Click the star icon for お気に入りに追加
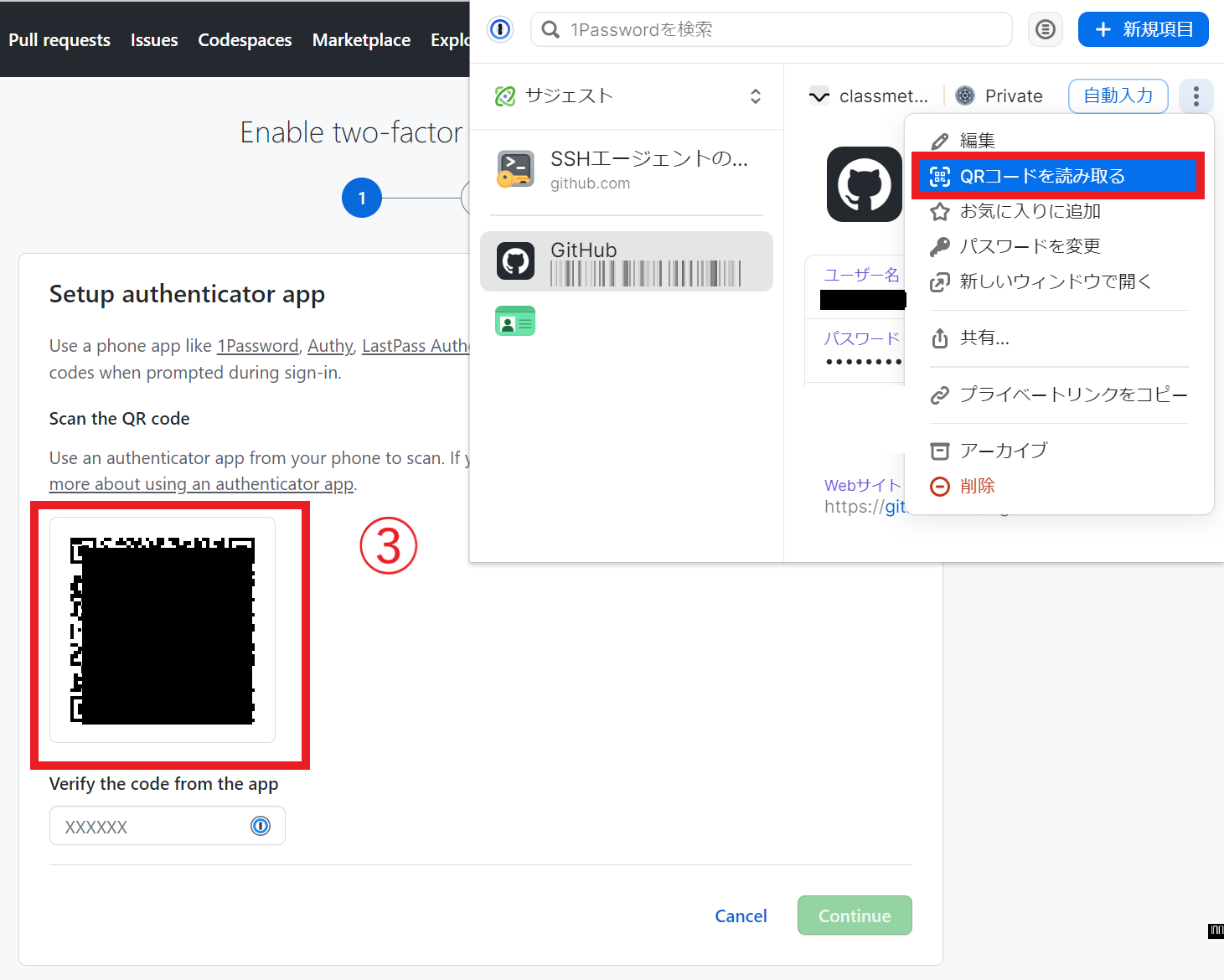Viewport: 1224px width, 980px height. click(x=939, y=211)
